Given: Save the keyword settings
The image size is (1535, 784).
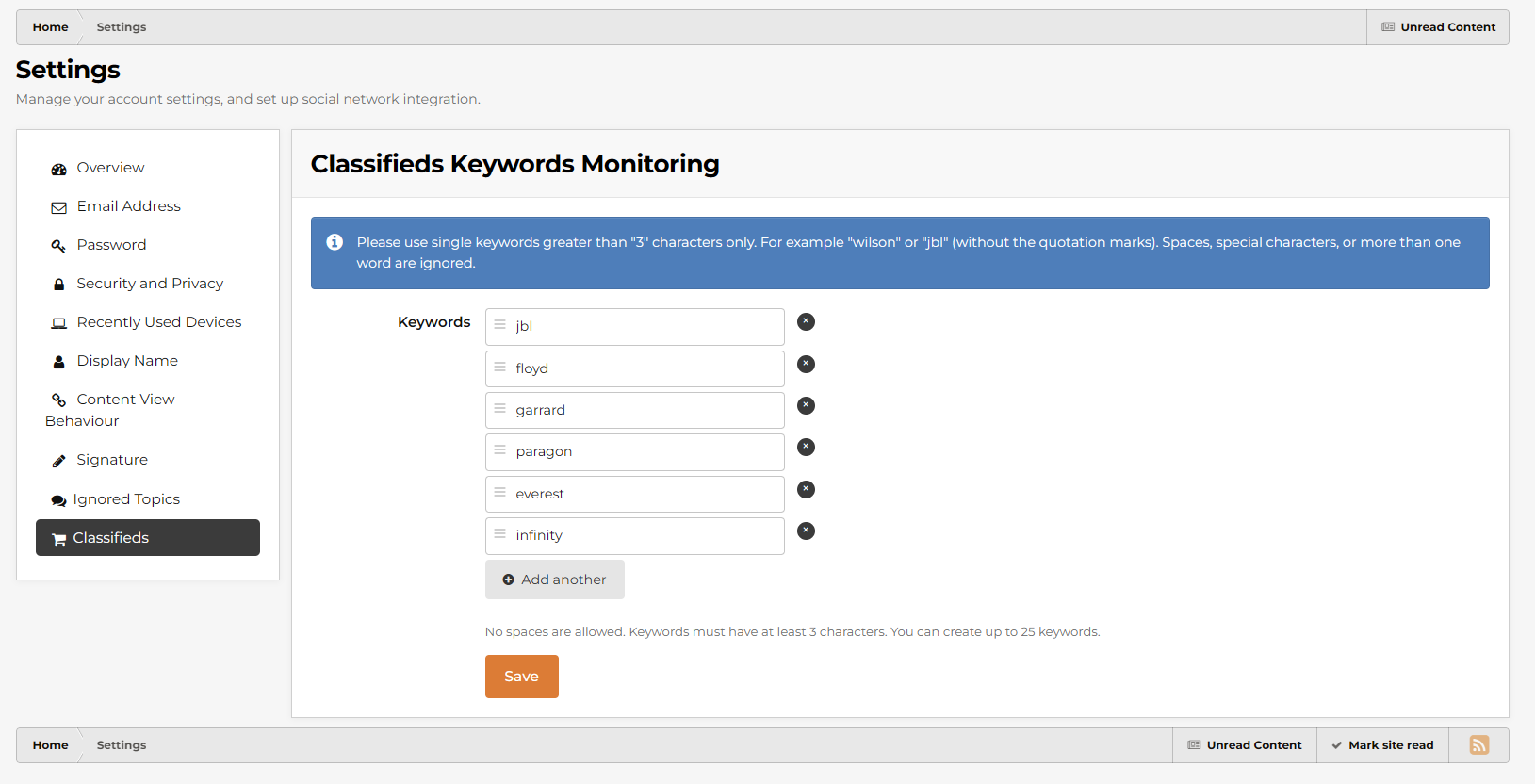Looking at the screenshot, I should (x=521, y=677).
